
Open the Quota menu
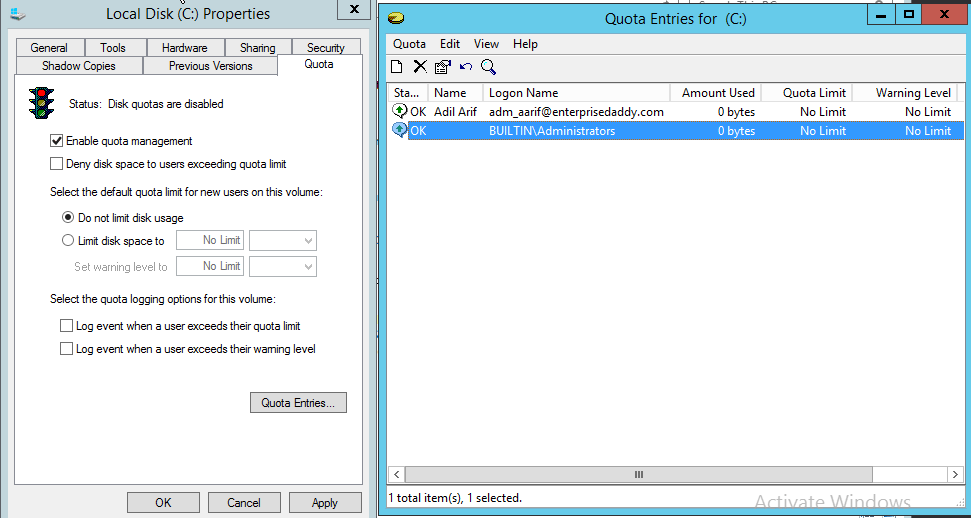pyautogui.click(x=409, y=44)
